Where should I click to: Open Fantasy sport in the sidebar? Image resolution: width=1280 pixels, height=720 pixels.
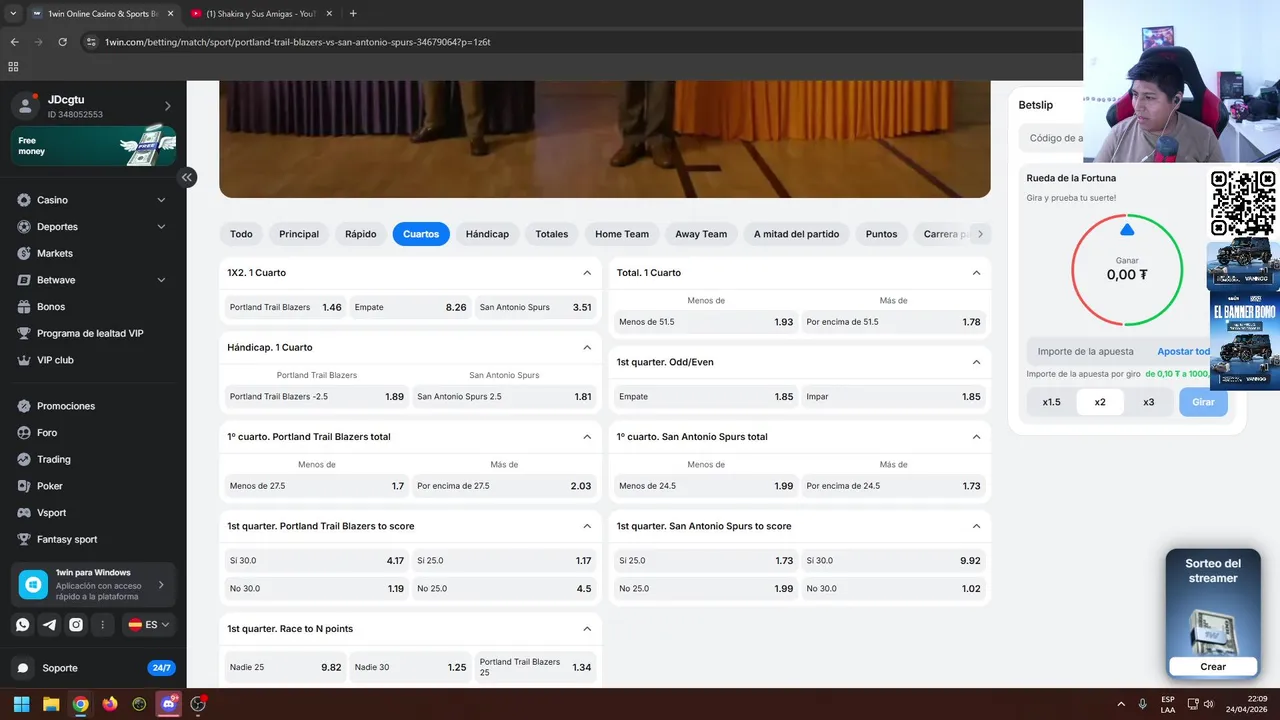pos(66,539)
